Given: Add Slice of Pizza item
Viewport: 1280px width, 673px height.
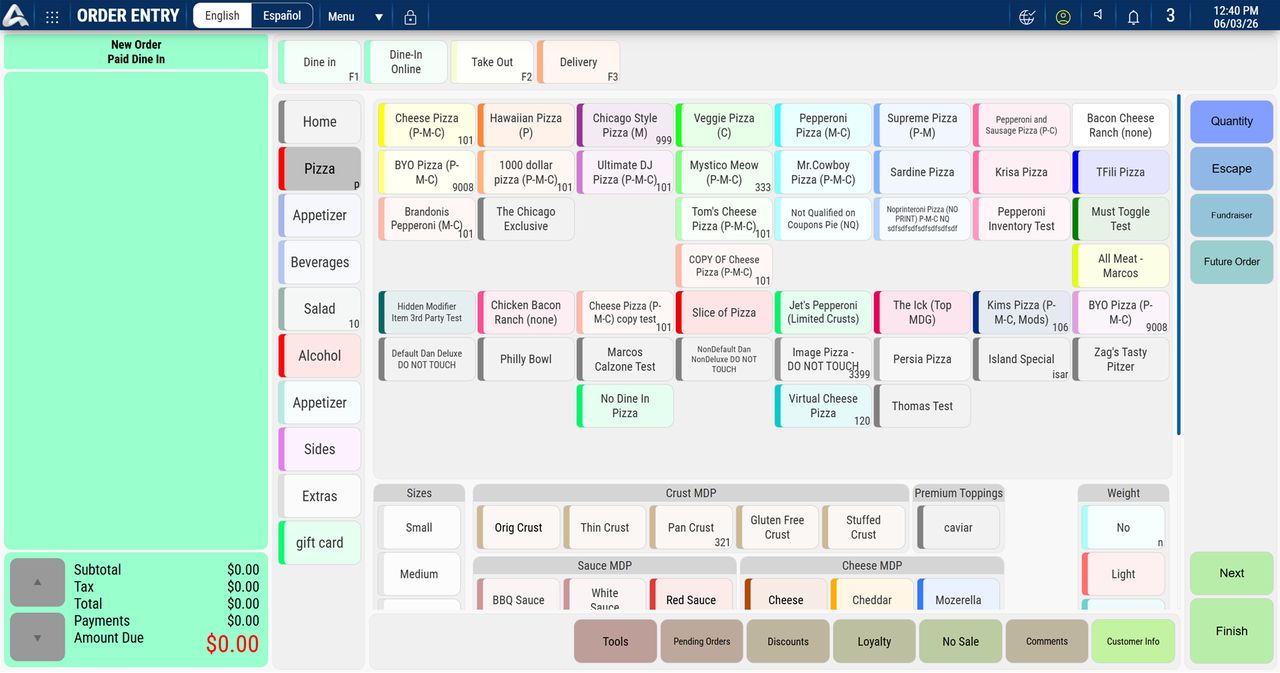Looking at the screenshot, I should point(724,312).
